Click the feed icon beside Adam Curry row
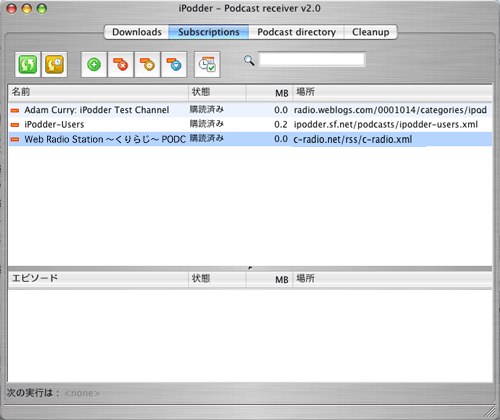 coord(15,110)
